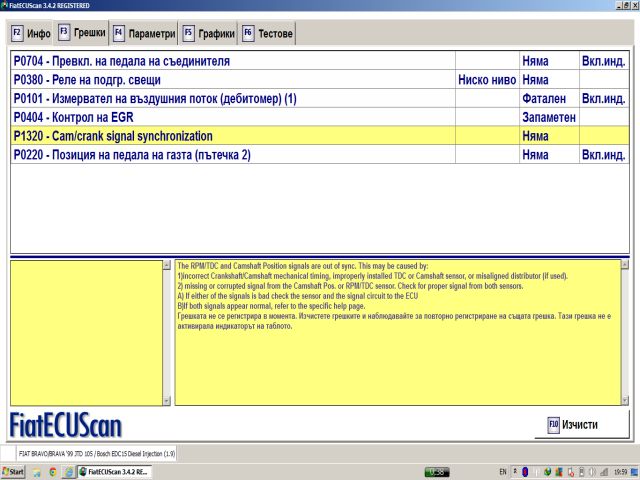Open the EN language indicator
The height and width of the screenshot is (480, 640).
(x=502, y=471)
